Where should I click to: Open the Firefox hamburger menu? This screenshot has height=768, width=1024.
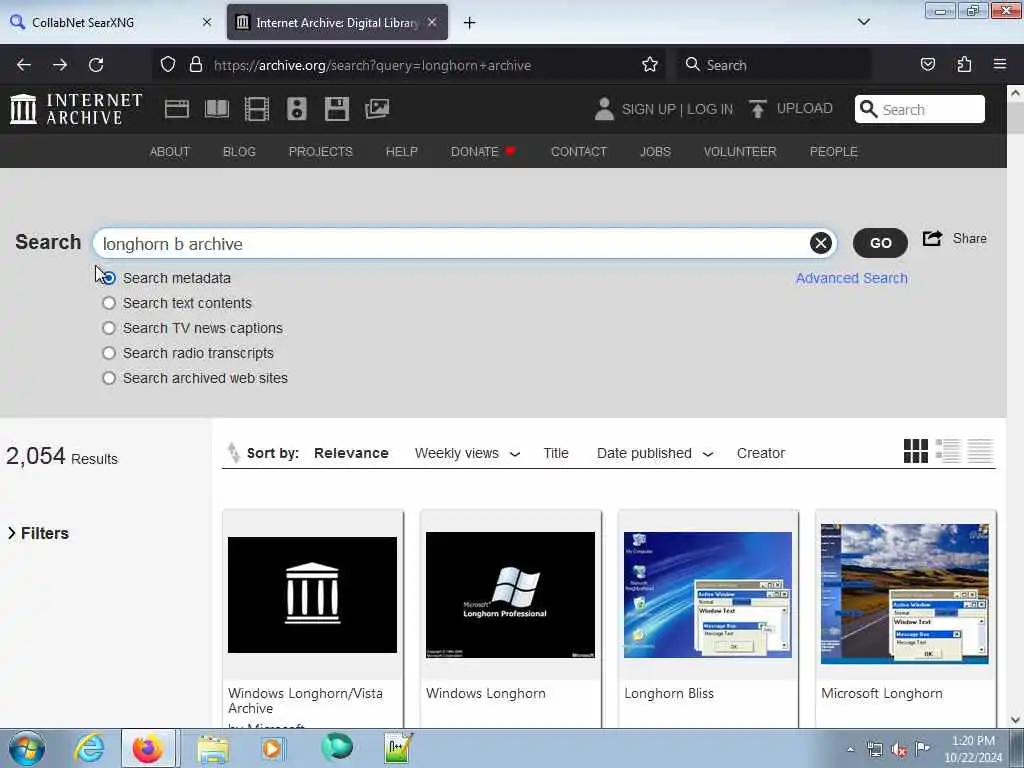(x=1000, y=65)
